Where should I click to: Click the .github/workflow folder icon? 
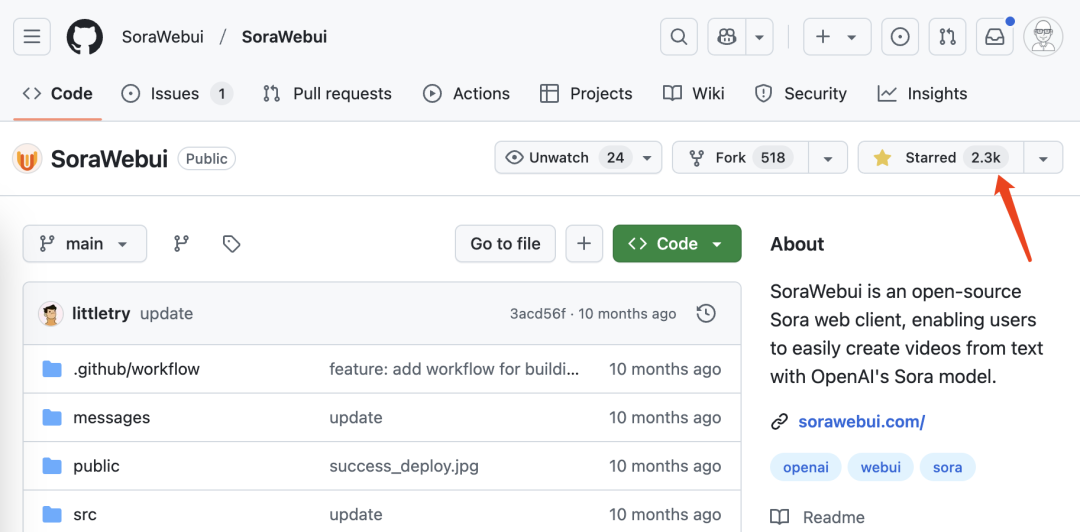(x=52, y=369)
